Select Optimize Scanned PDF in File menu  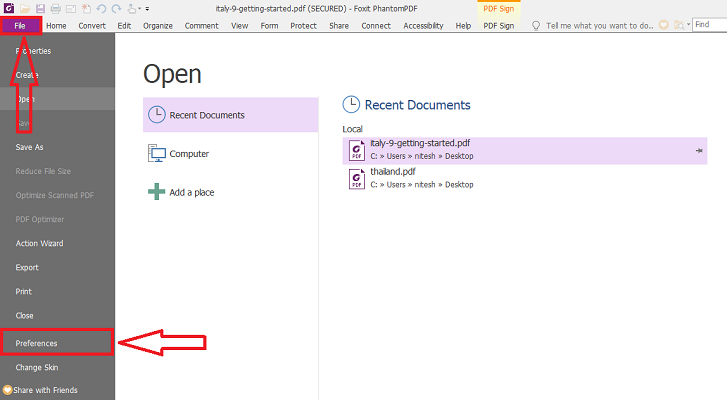pos(57,195)
